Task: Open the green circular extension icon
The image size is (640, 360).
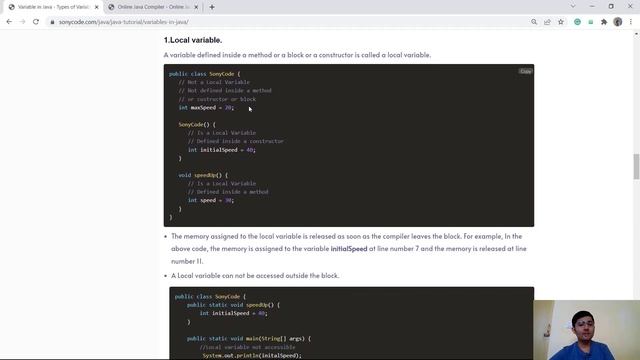Action: (577, 22)
